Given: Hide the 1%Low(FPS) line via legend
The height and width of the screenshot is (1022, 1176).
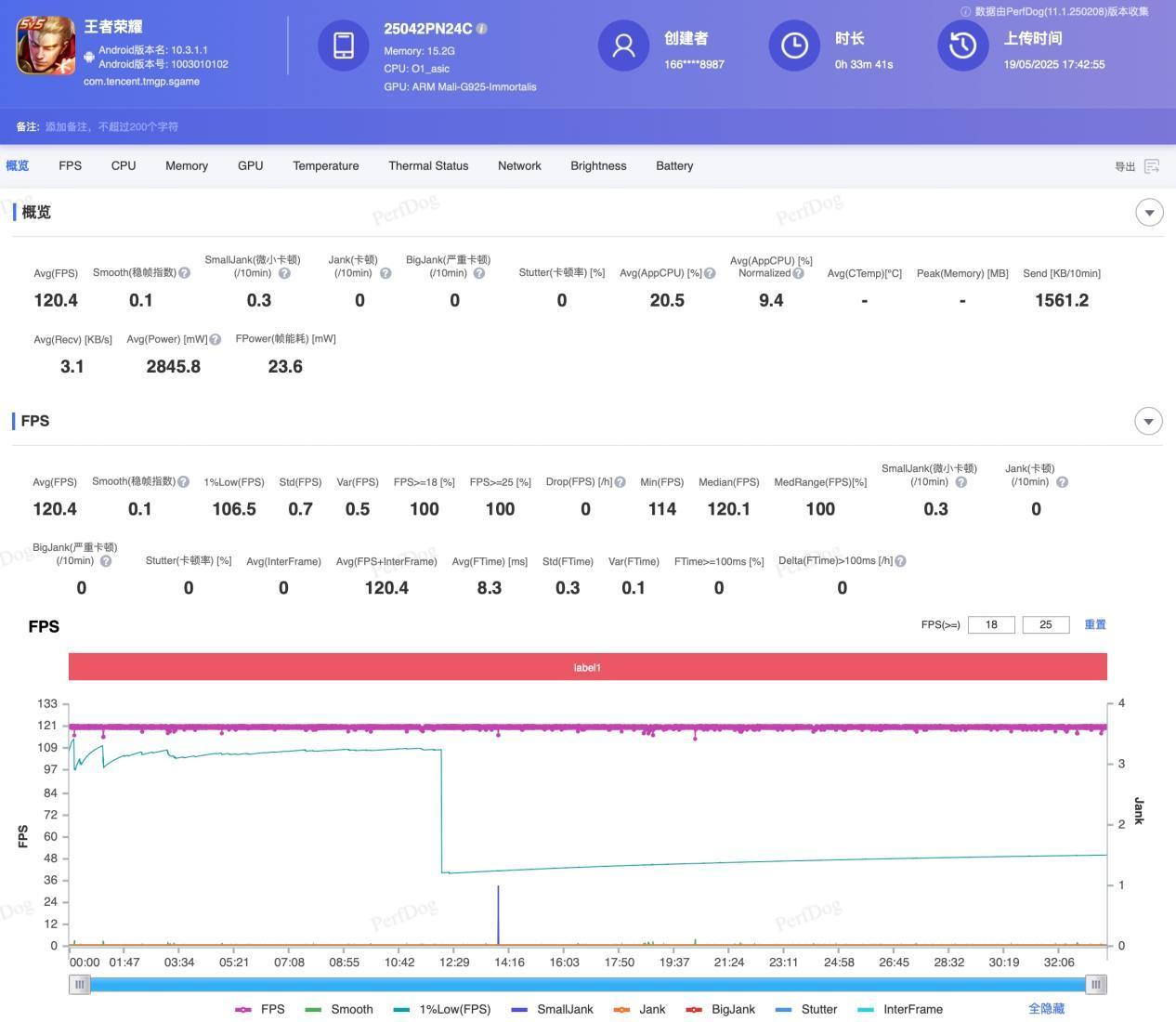Looking at the screenshot, I should pyautogui.click(x=443, y=1009).
